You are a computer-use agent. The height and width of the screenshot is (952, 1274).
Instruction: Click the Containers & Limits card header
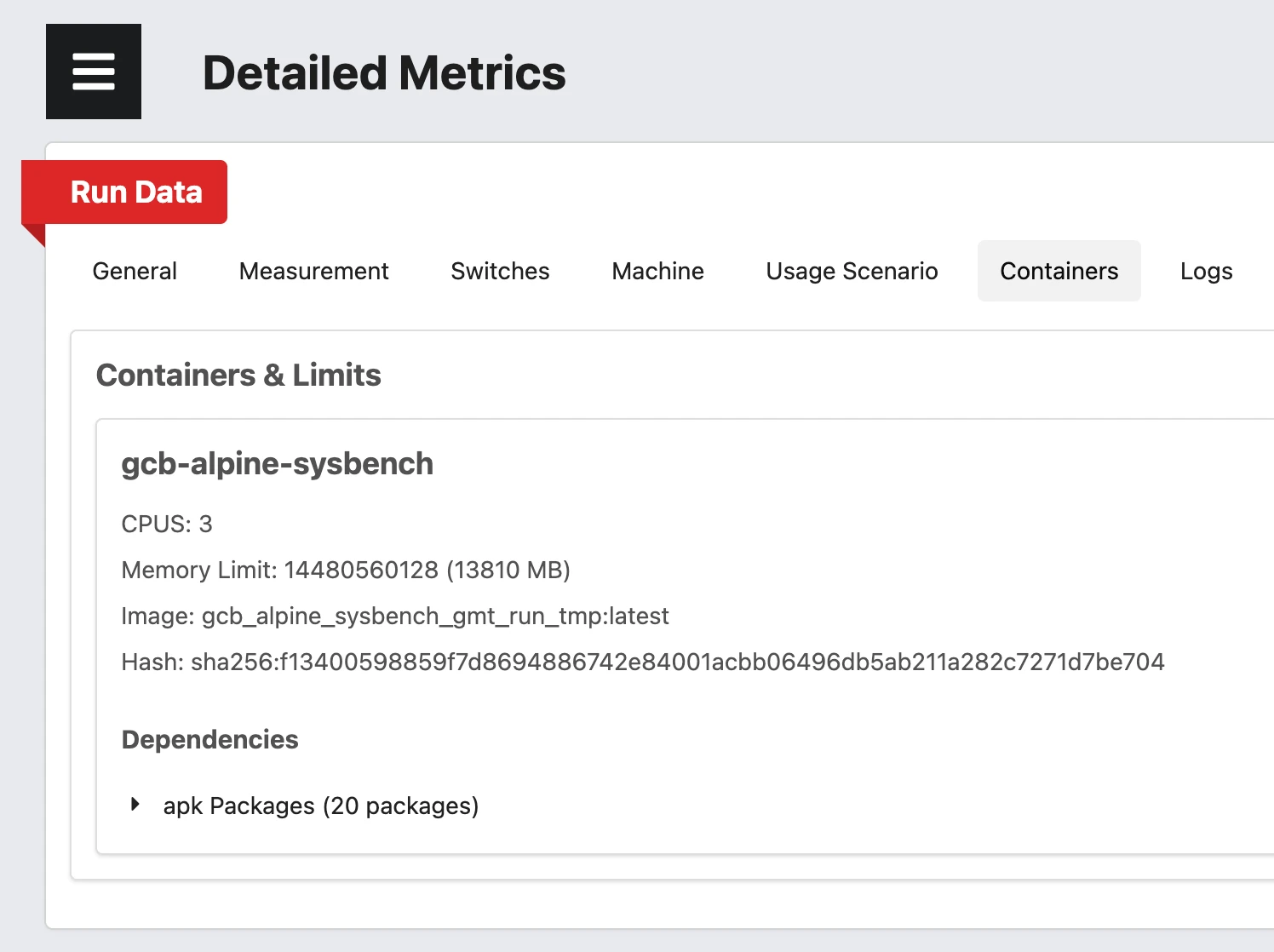239,375
